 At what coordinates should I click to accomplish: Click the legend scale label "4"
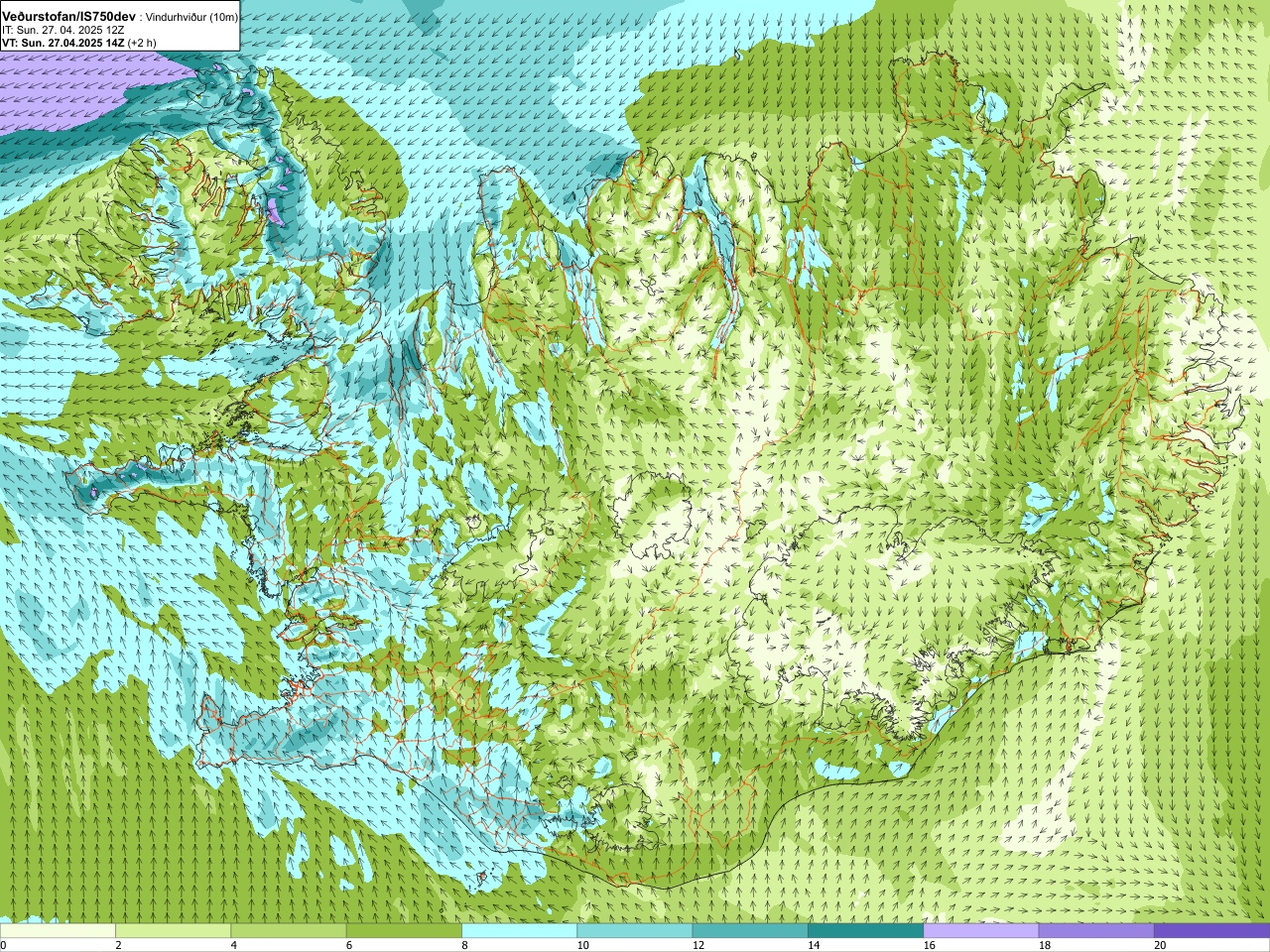coord(233,945)
